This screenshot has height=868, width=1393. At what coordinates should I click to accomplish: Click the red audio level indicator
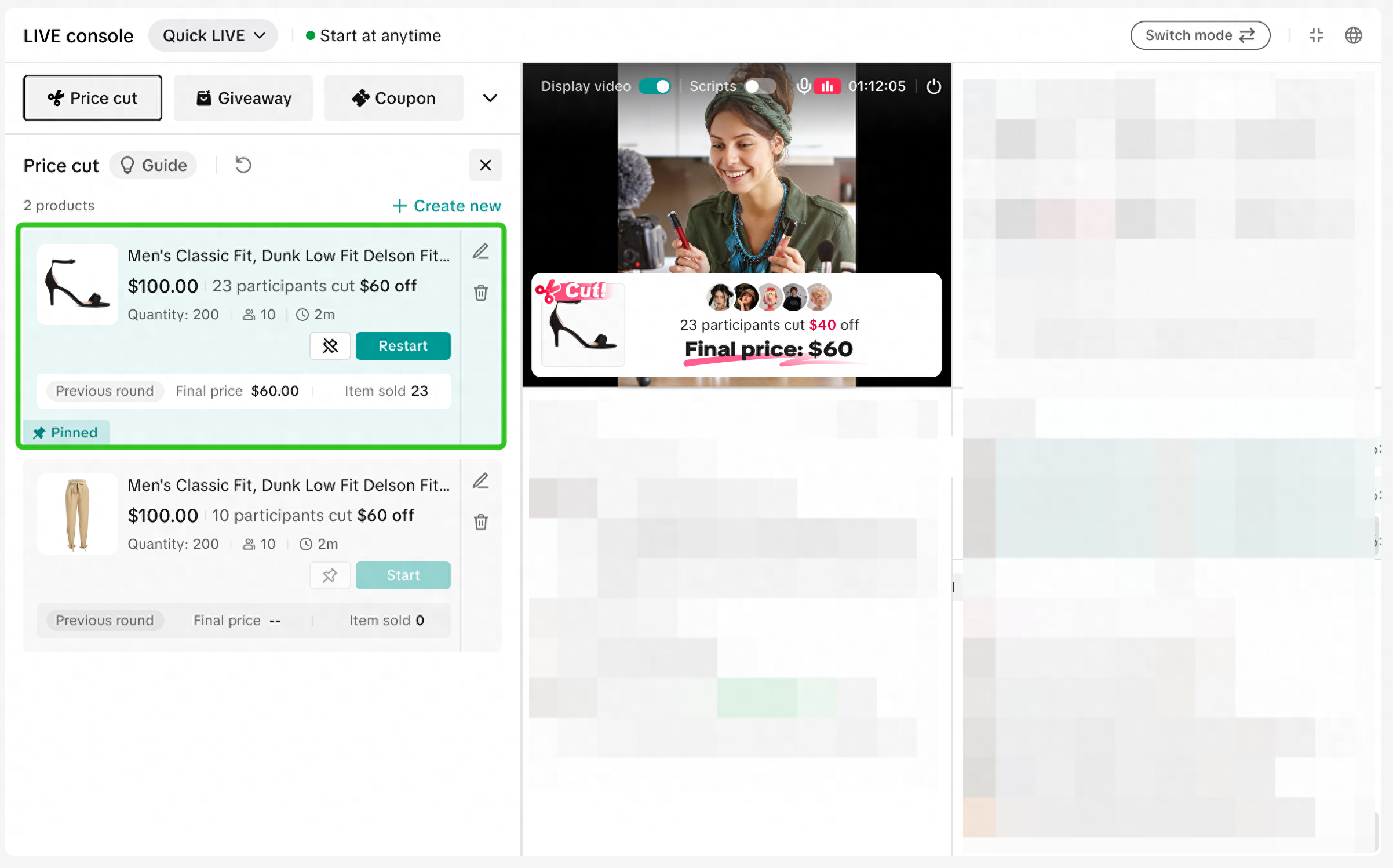click(x=827, y=86)
